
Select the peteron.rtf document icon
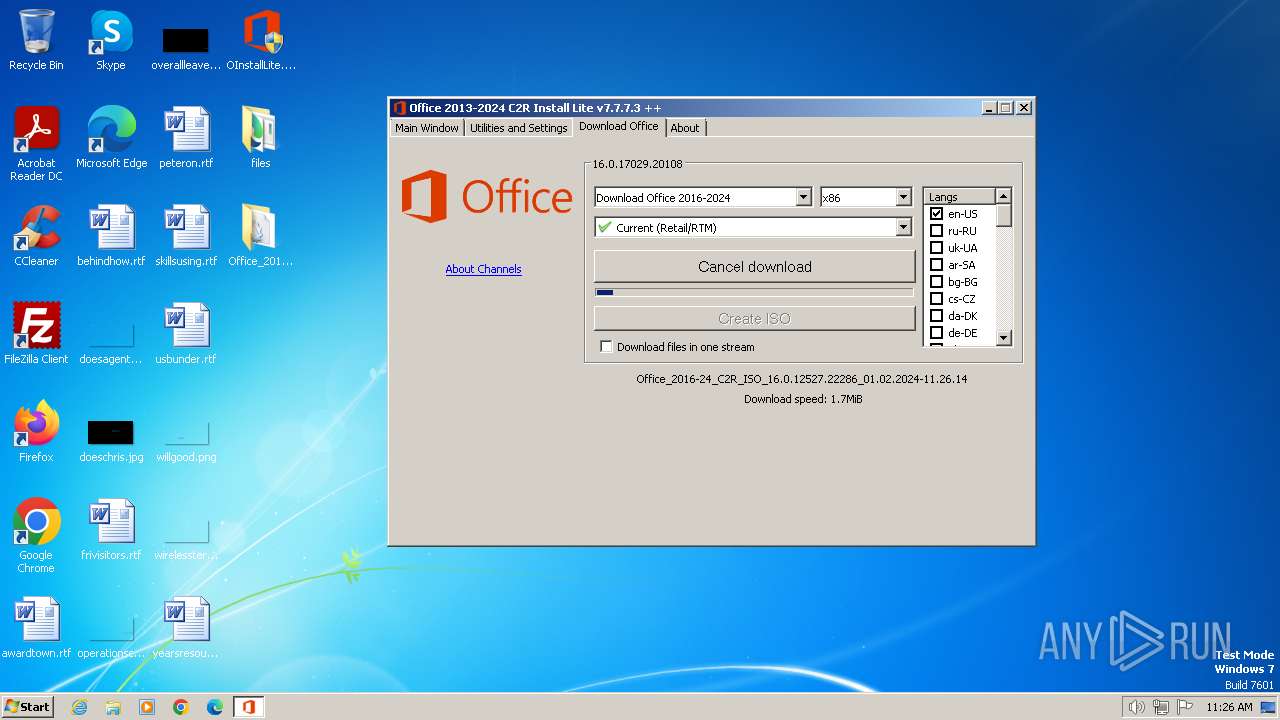pyautogui.click(x=186, y=138)
